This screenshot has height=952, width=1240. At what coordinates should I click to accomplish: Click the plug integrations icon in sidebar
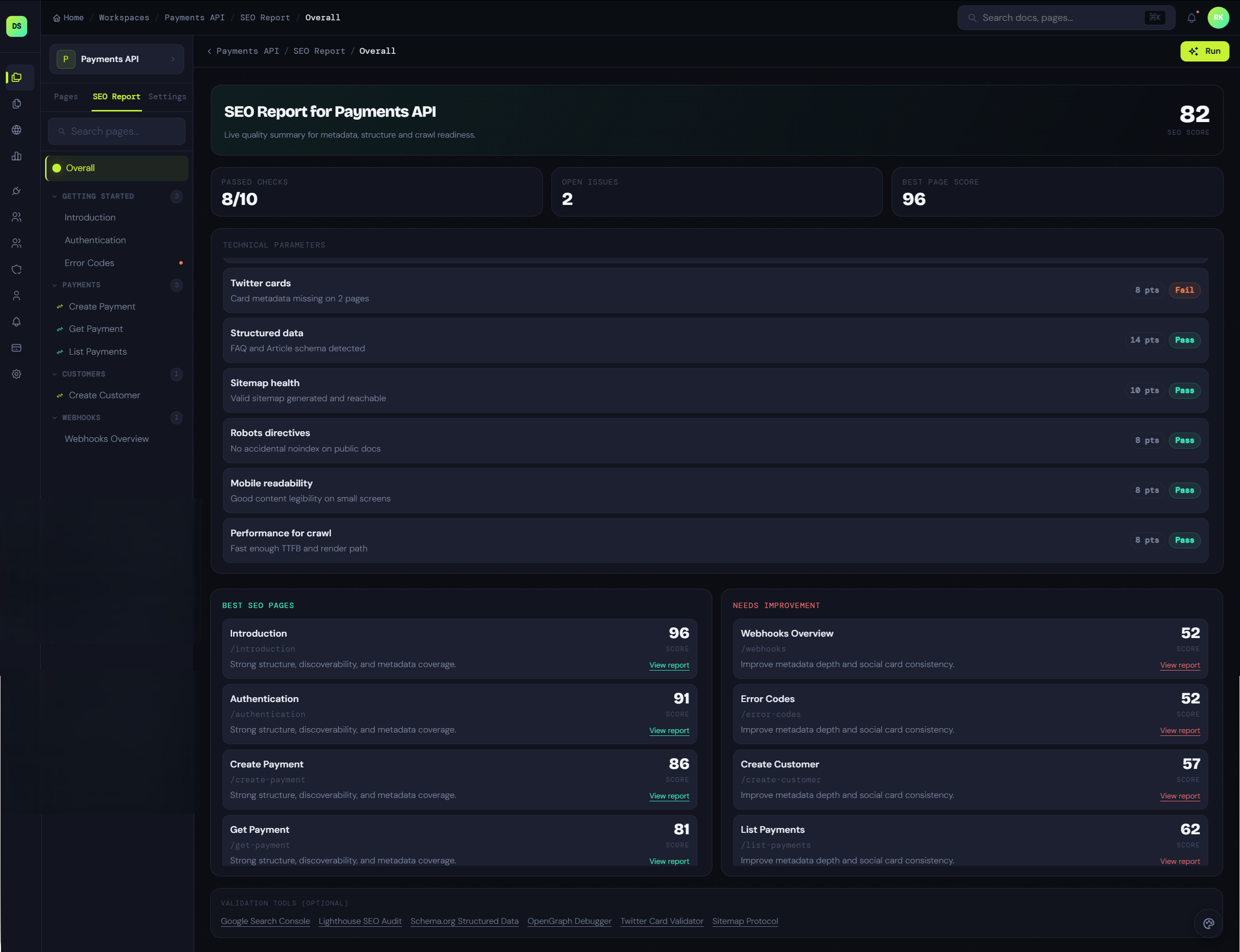(17, 191)
